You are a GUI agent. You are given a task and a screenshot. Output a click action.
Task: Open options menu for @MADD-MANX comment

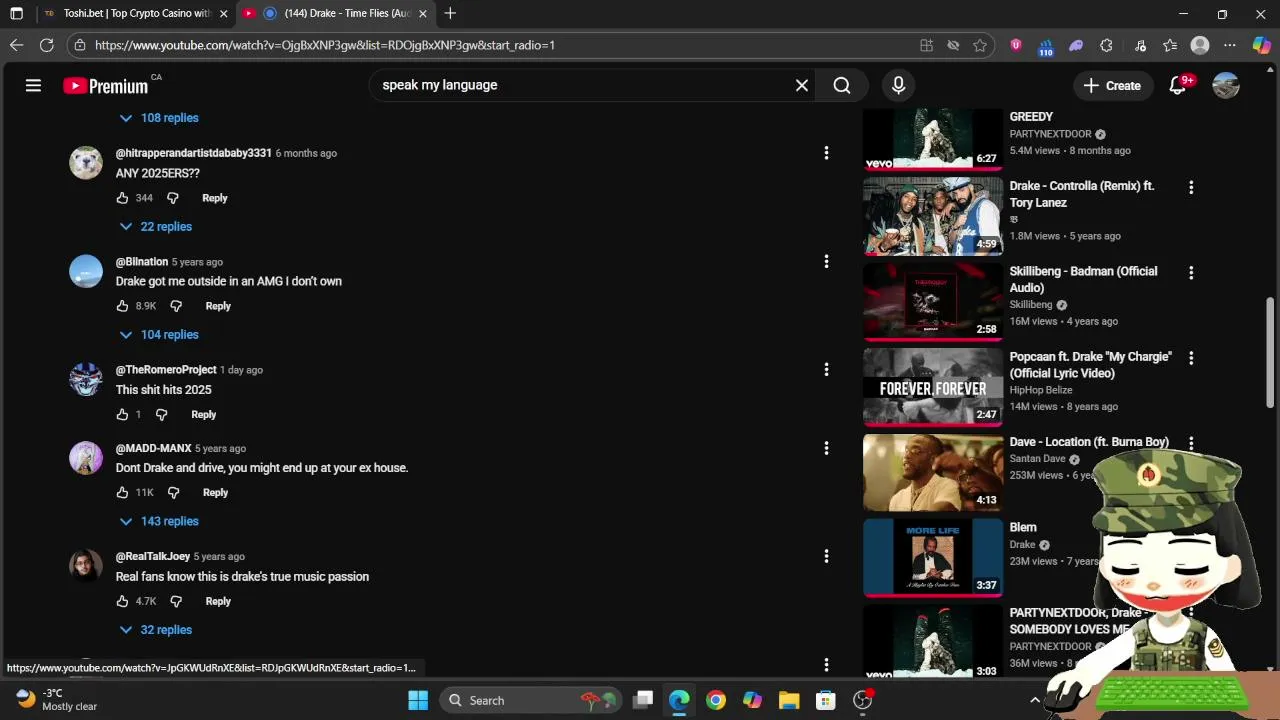tap(826, 448)
